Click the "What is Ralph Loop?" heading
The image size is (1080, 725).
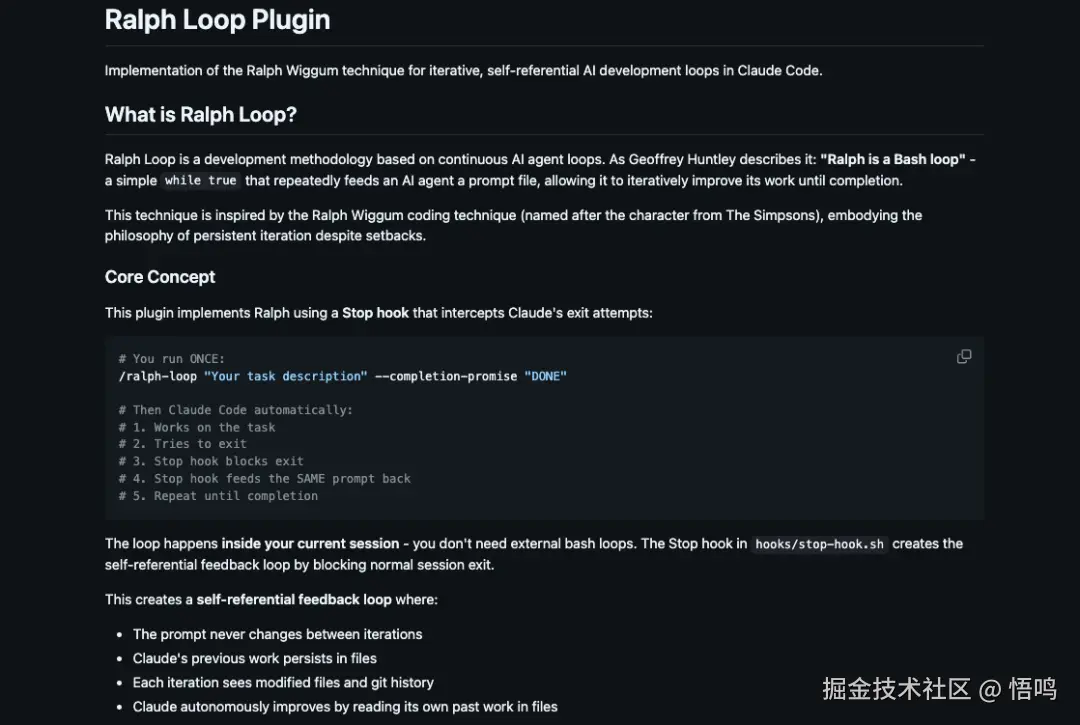pos(200,114)
